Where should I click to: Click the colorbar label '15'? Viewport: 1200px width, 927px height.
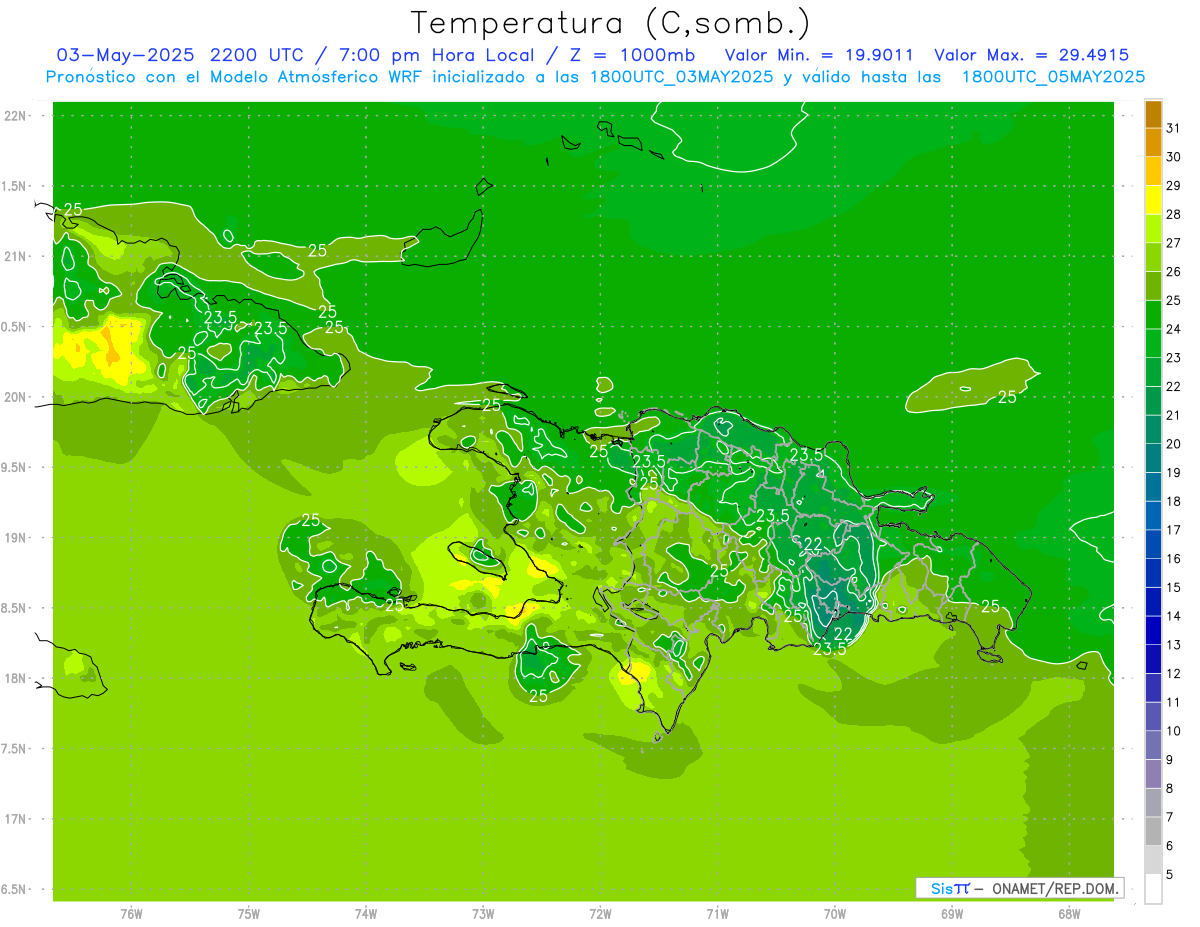[x=1174, y=587]
